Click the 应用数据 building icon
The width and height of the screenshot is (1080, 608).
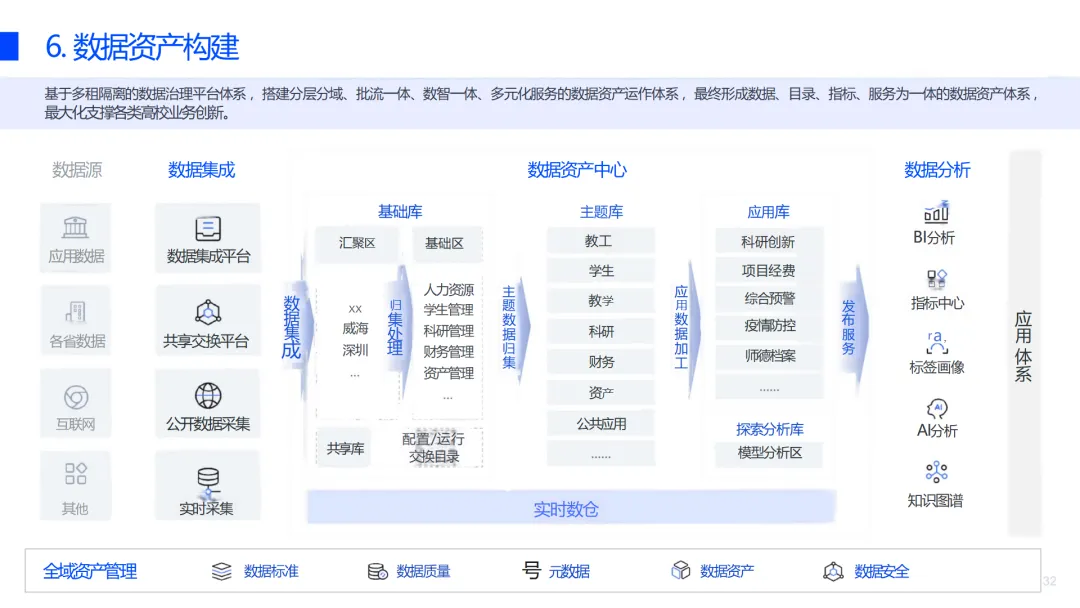75,227
